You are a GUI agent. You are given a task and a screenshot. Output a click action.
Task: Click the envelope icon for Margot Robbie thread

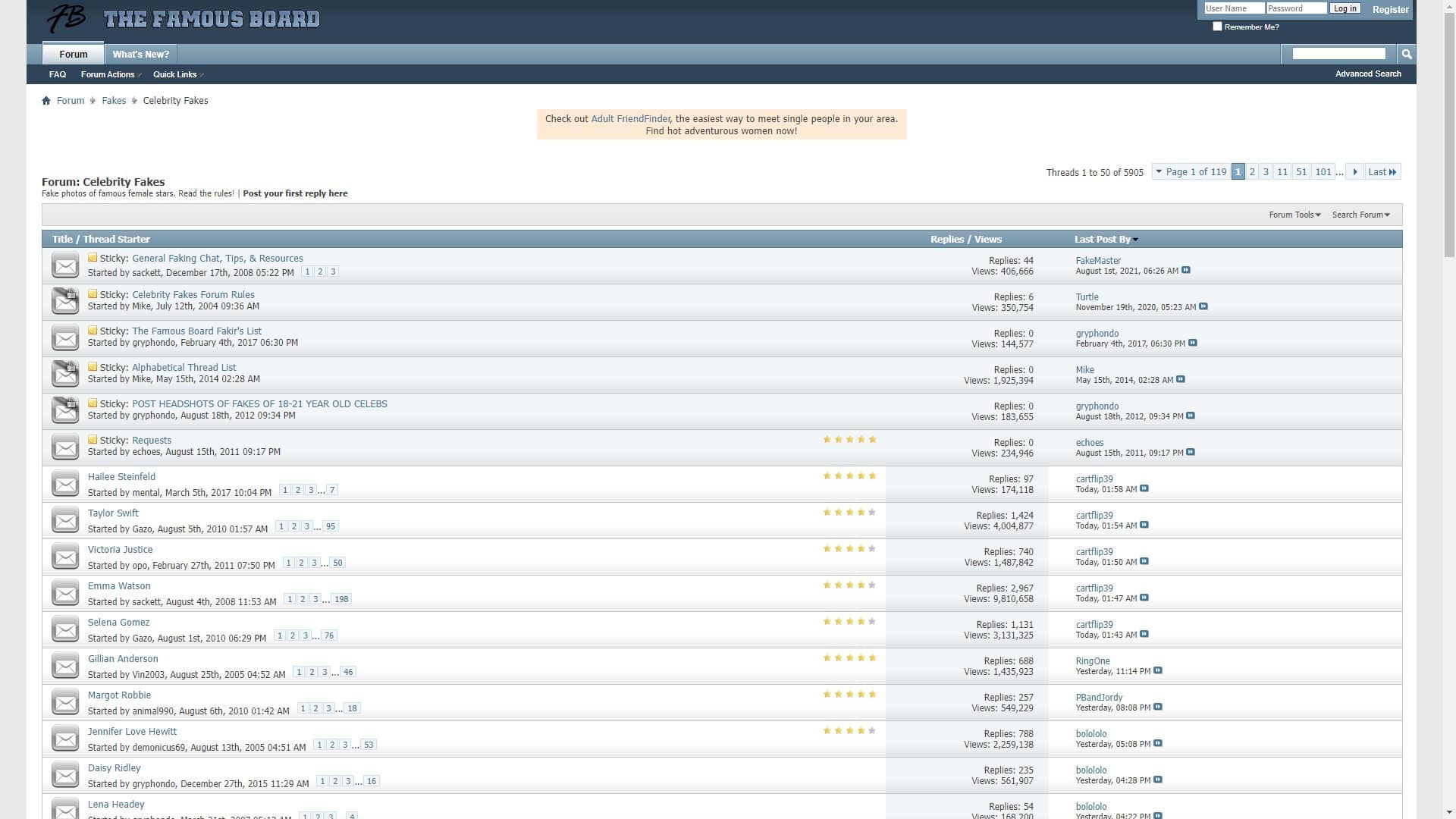point(65,701)
